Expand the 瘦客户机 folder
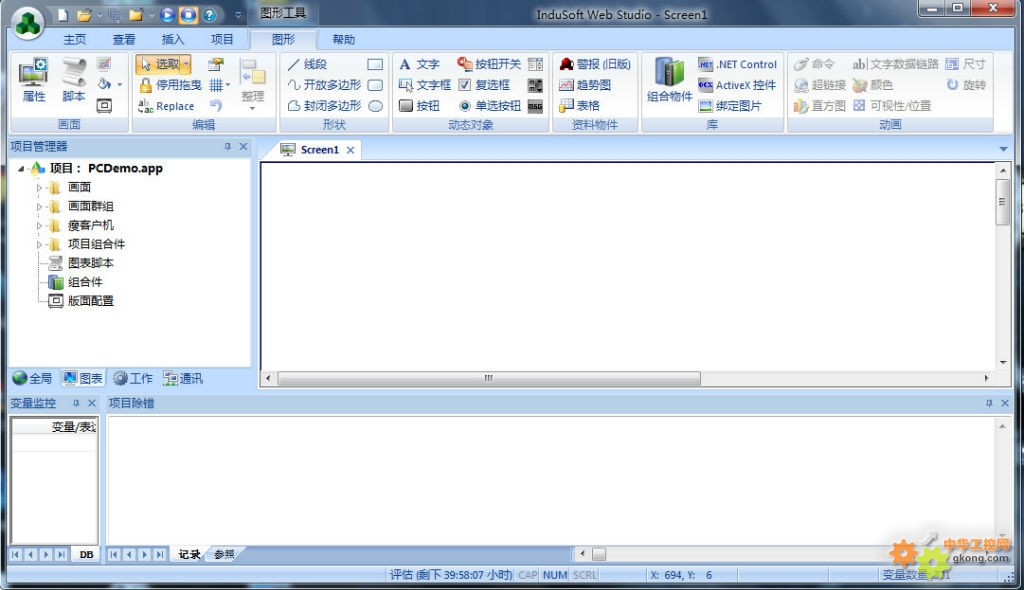The height and width of the screenshot is (590, 1024). click(x=39, y=225)
